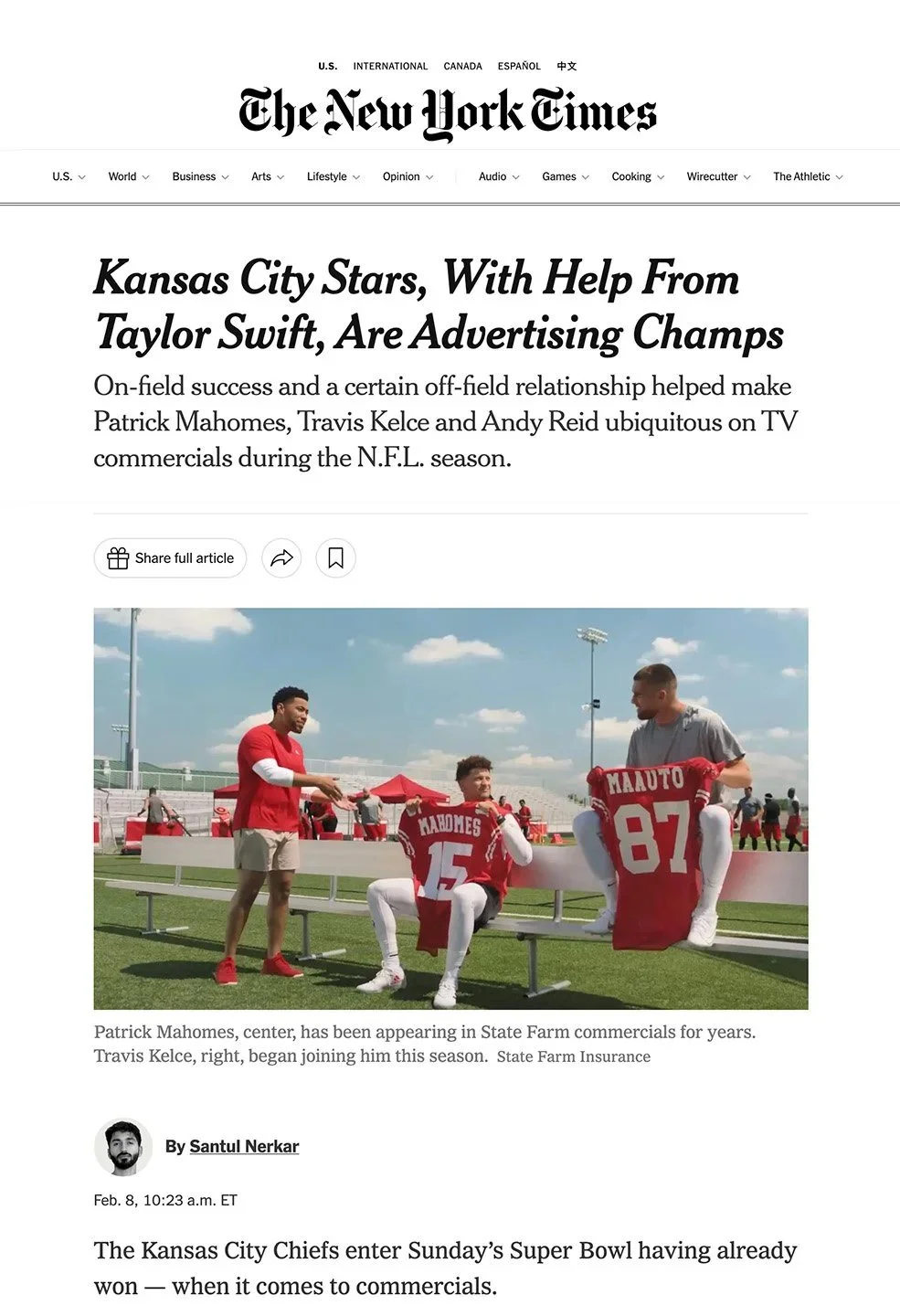Click the author headshot of Santul Nerkar

point(123,1147)
